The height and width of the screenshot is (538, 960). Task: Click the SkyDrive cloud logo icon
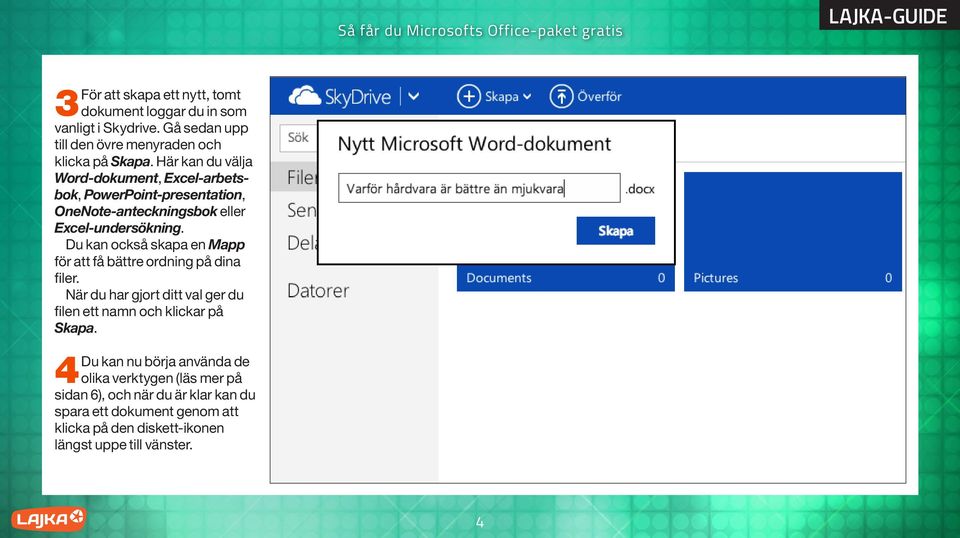click(304, 96)
